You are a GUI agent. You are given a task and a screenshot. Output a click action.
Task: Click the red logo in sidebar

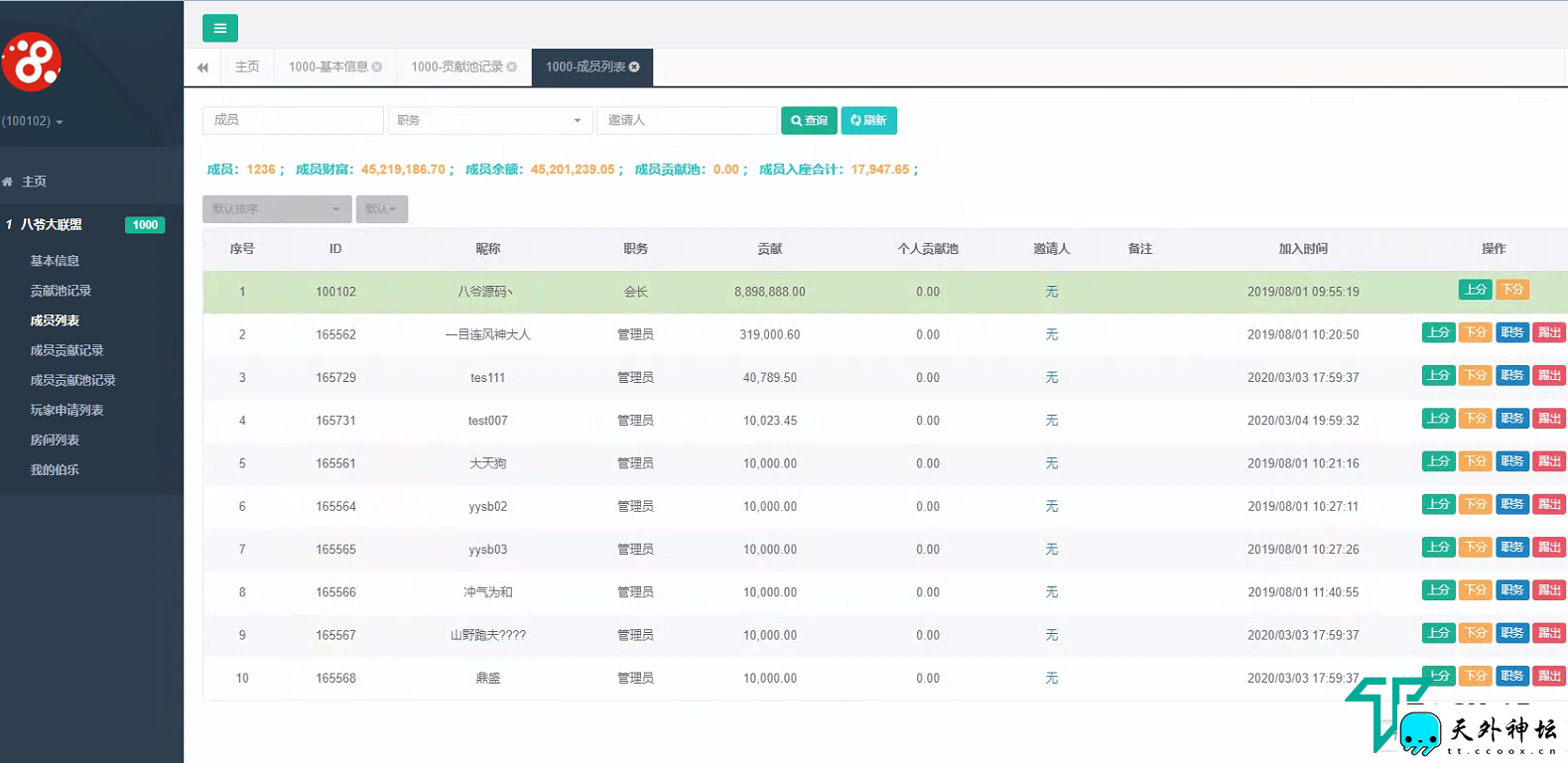tap(32, 63)
